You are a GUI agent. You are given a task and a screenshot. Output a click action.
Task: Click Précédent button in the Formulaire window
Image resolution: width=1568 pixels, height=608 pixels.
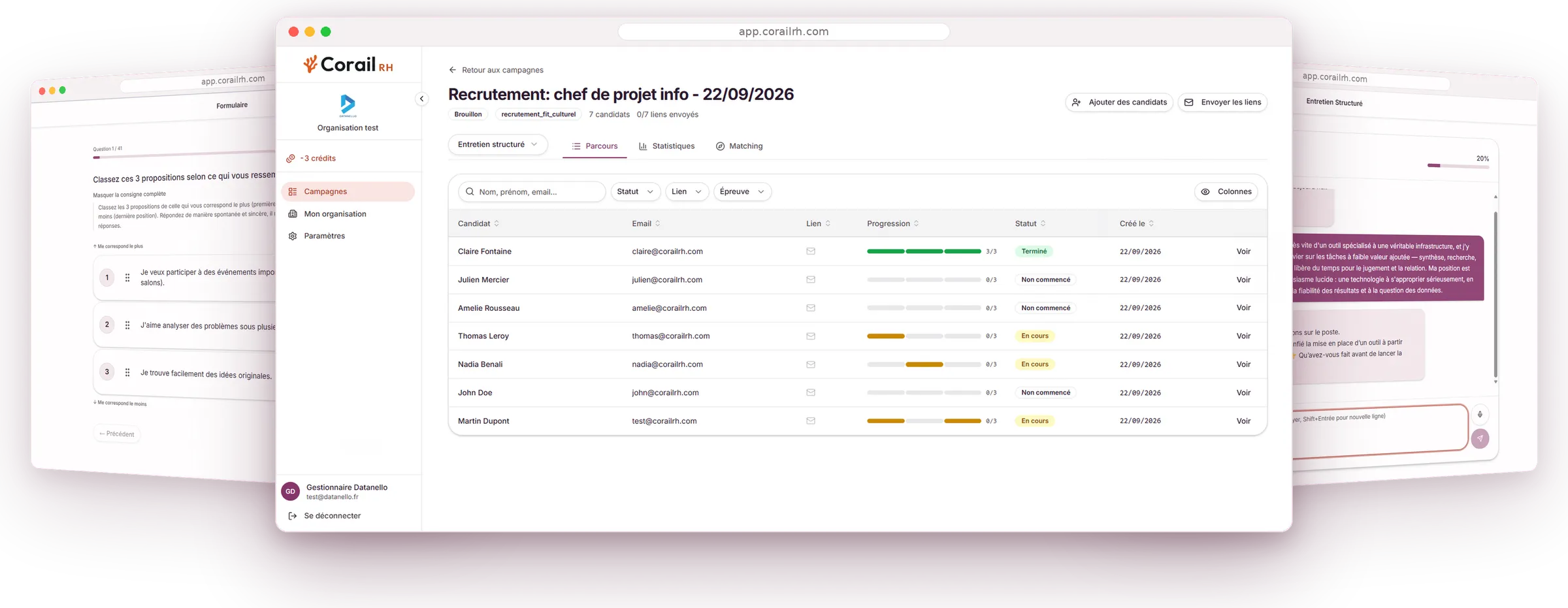click(117, 434)
